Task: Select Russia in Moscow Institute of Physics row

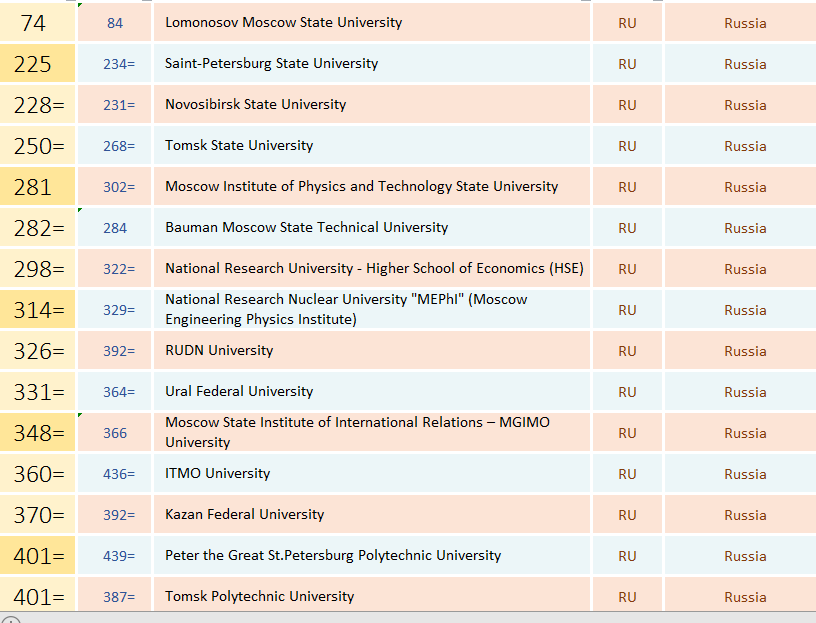Action: 740,186
